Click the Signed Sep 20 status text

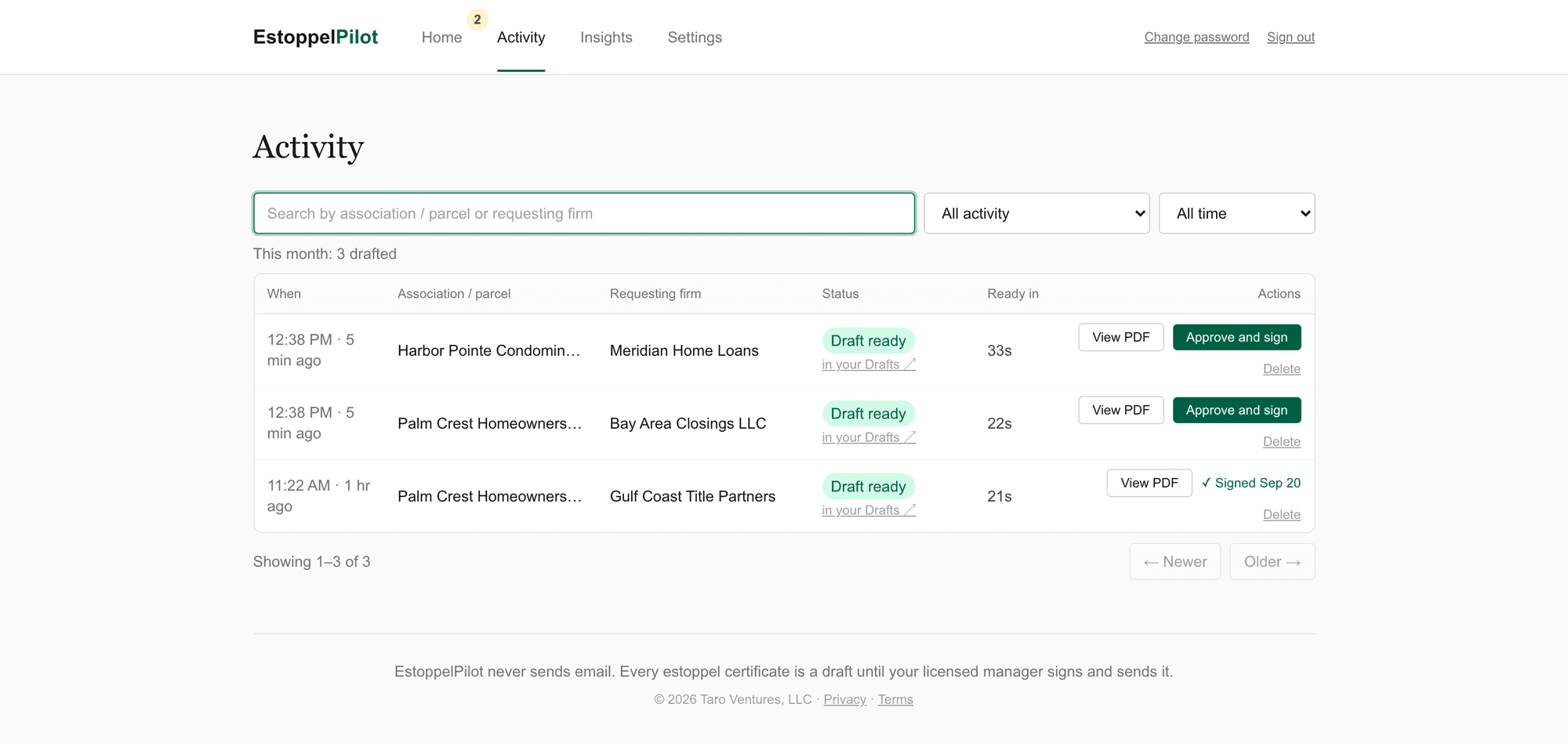pyautogui.click(x=1250, y=483)
